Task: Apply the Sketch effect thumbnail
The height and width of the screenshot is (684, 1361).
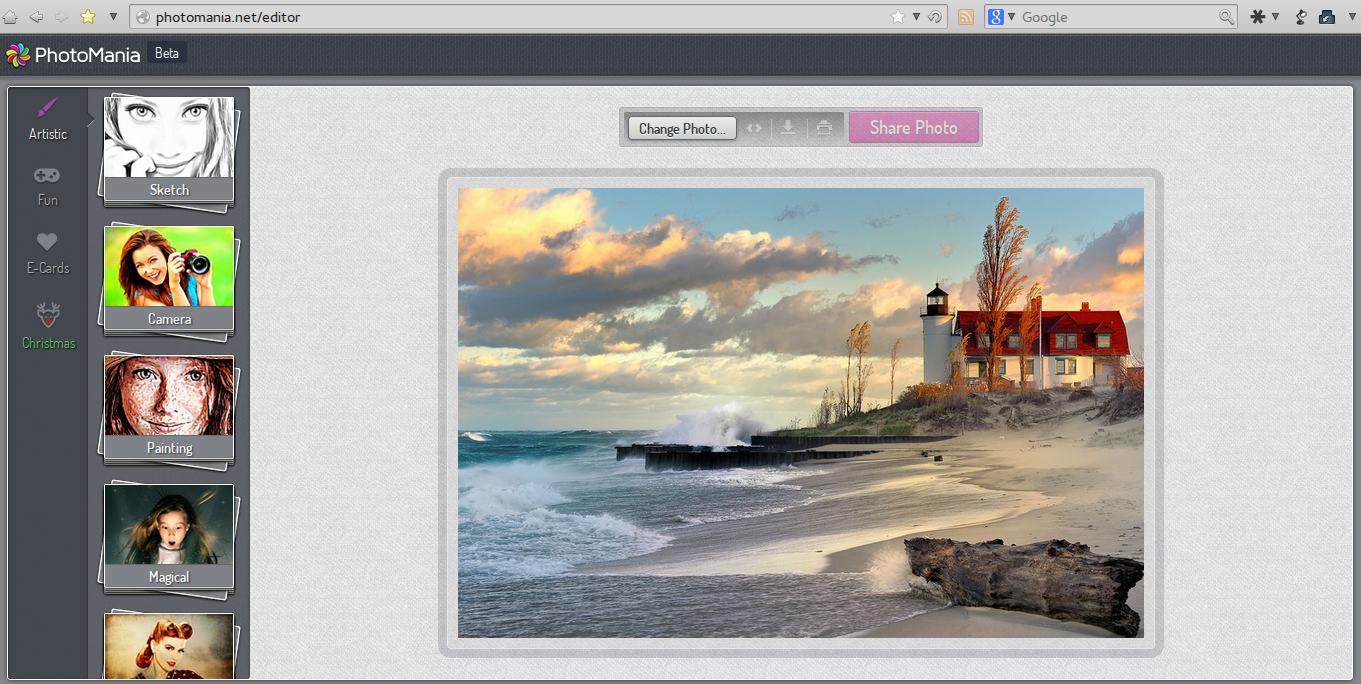Action: tap(169, 149)
